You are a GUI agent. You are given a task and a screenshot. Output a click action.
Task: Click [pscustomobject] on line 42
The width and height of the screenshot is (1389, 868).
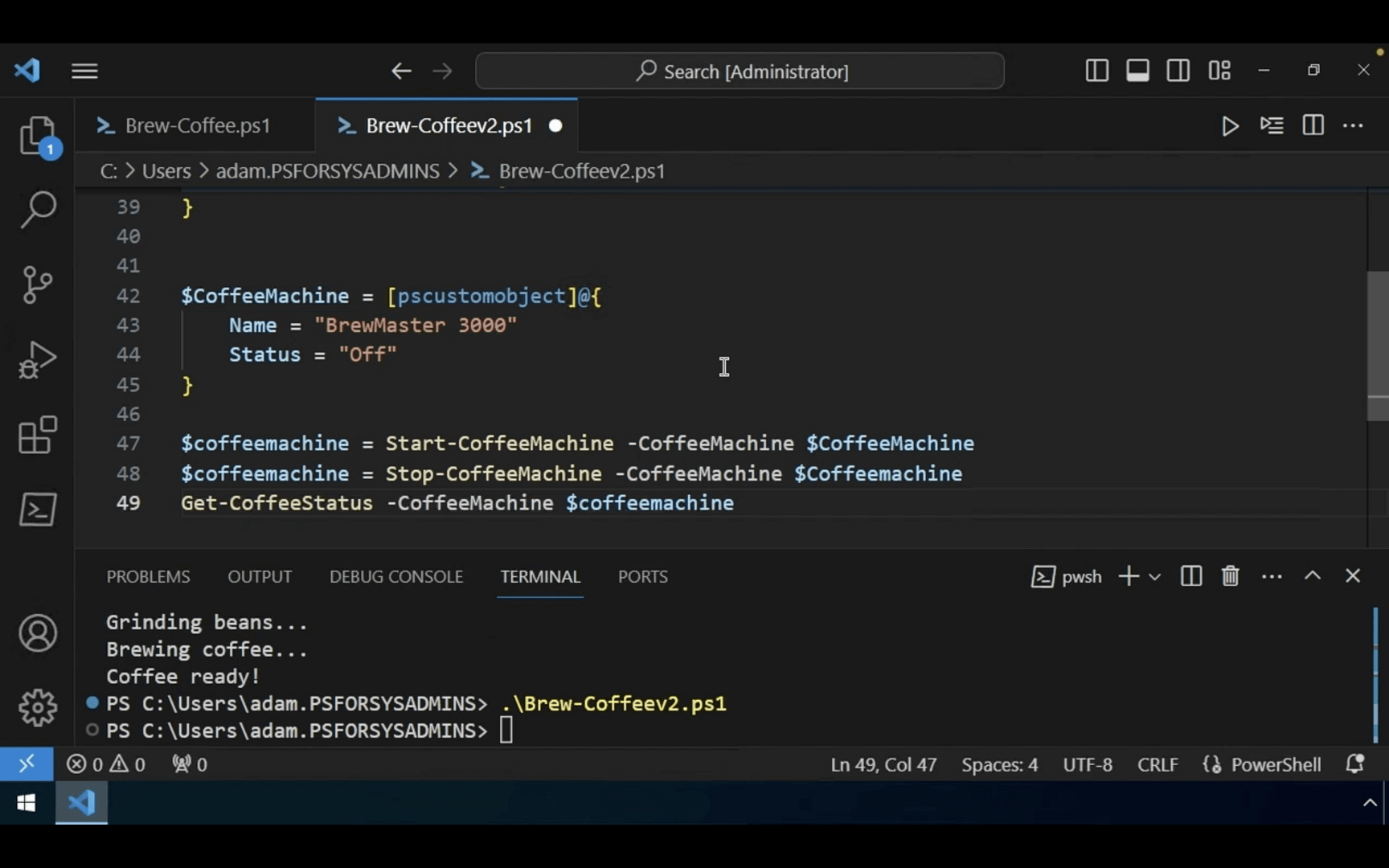pos(481,296)
